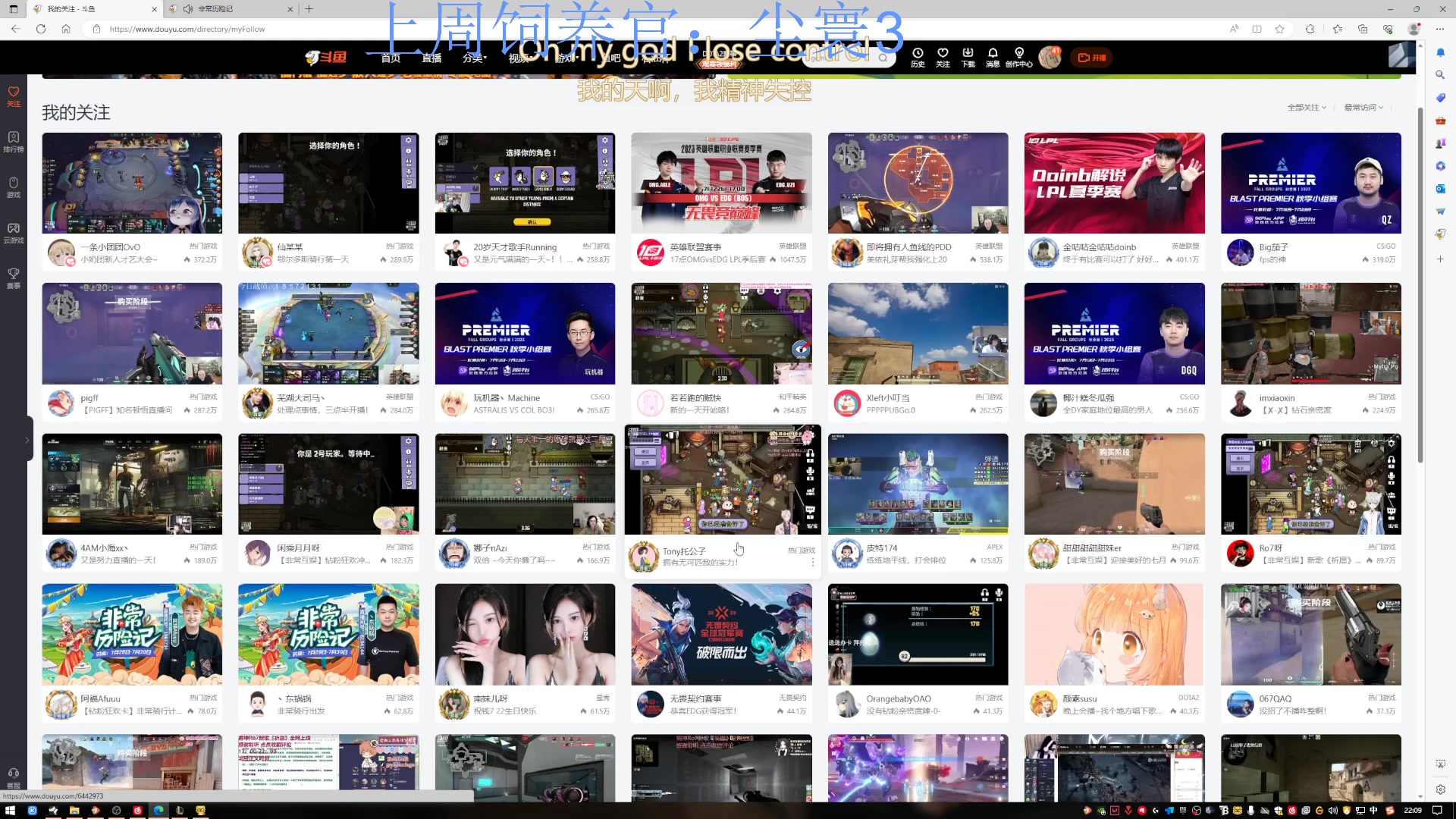
Task: Click the 开播 start streaming button
Action: [x=1092, y=58]
